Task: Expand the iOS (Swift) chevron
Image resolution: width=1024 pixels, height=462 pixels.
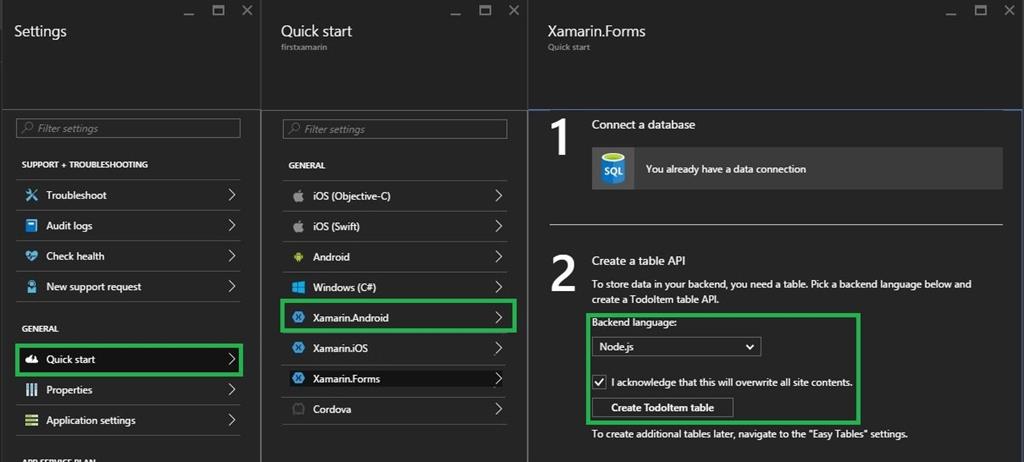Action: [498, 226]
